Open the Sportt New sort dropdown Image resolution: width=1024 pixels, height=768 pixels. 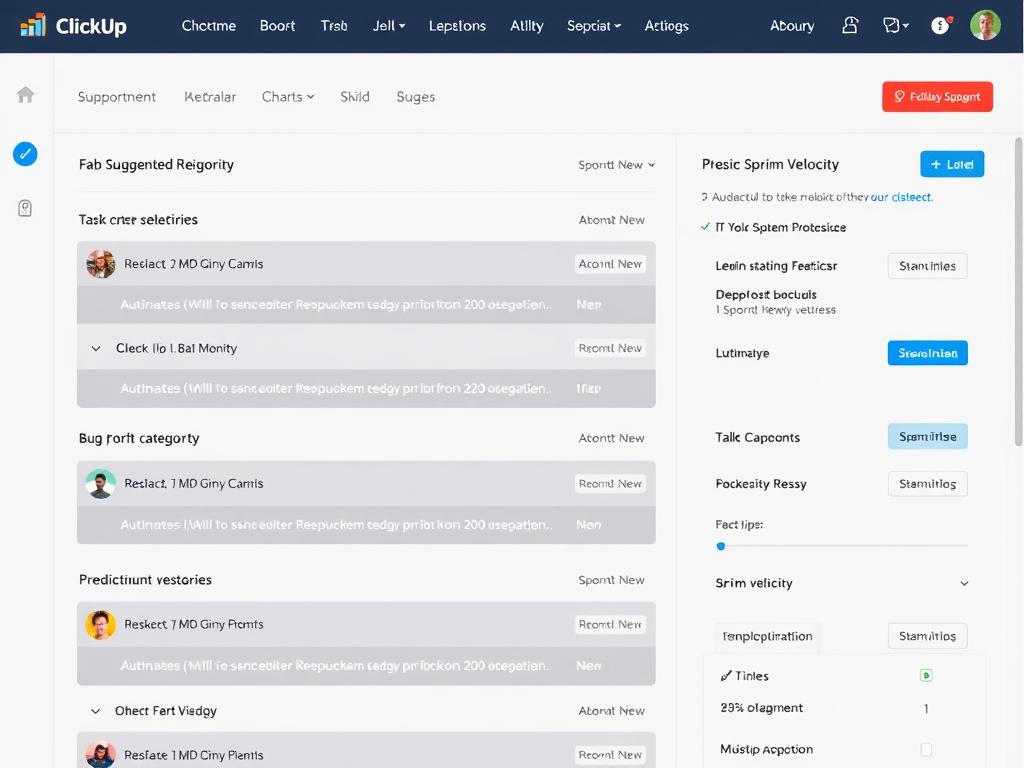click(616, 165)
